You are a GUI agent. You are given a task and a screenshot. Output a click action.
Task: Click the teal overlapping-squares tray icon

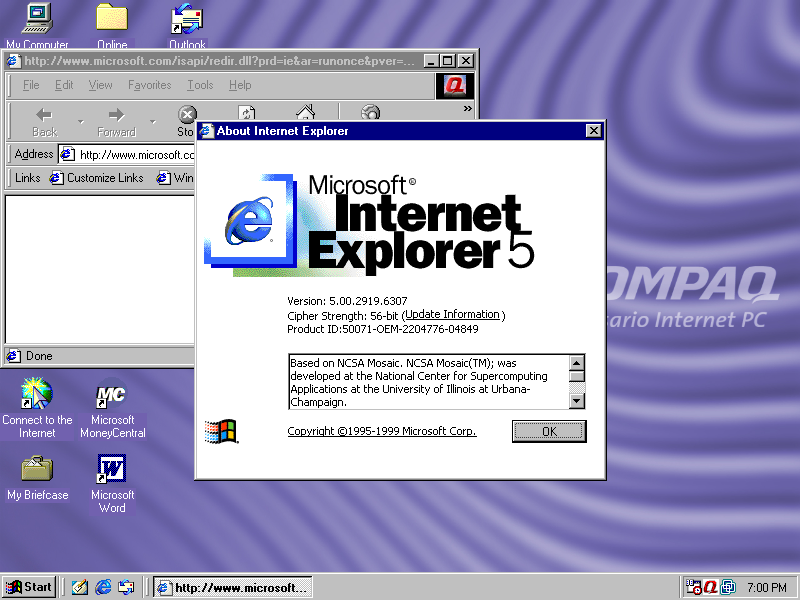point(728,587)
